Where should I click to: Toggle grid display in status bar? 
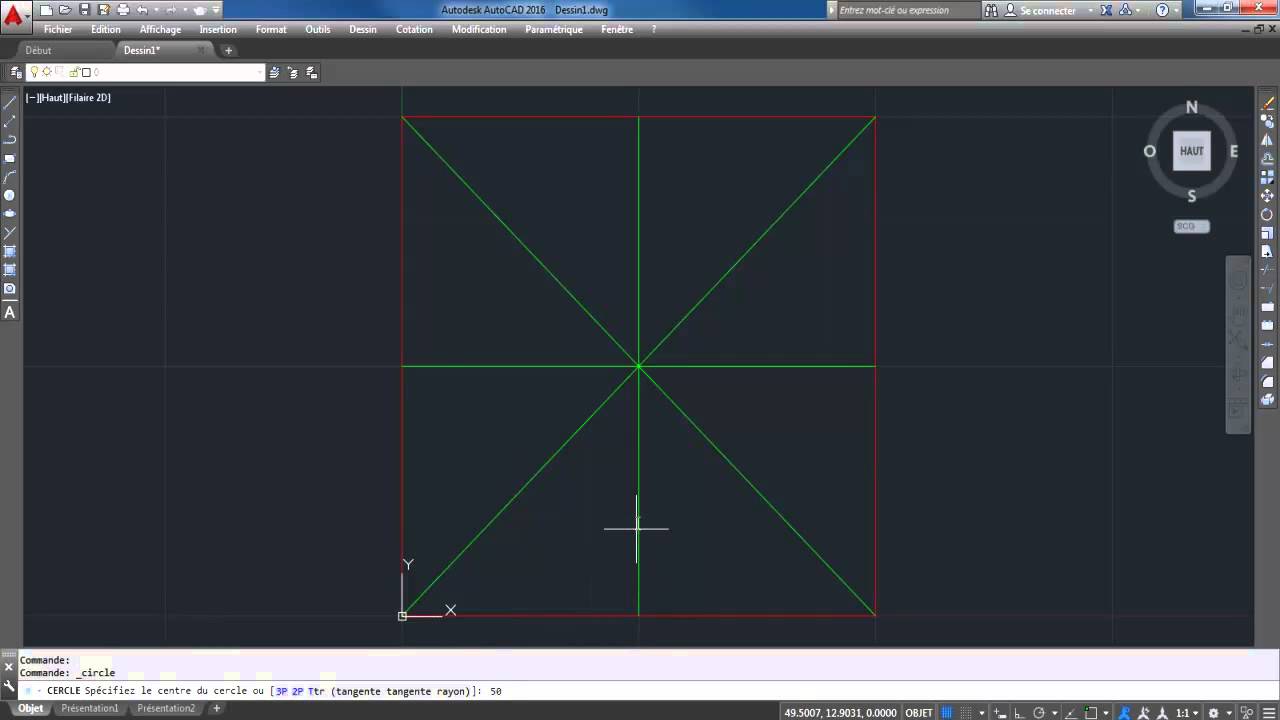click(x=947, y=713)
